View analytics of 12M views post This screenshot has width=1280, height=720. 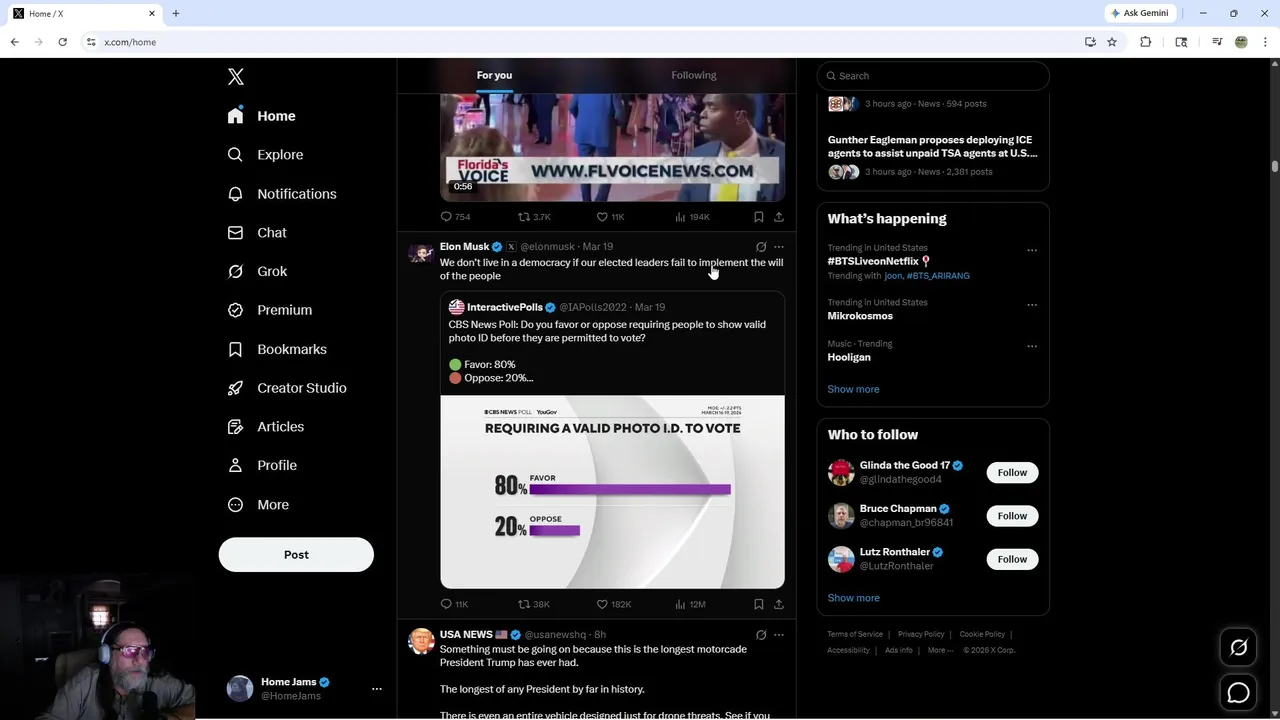click(691, 605)
